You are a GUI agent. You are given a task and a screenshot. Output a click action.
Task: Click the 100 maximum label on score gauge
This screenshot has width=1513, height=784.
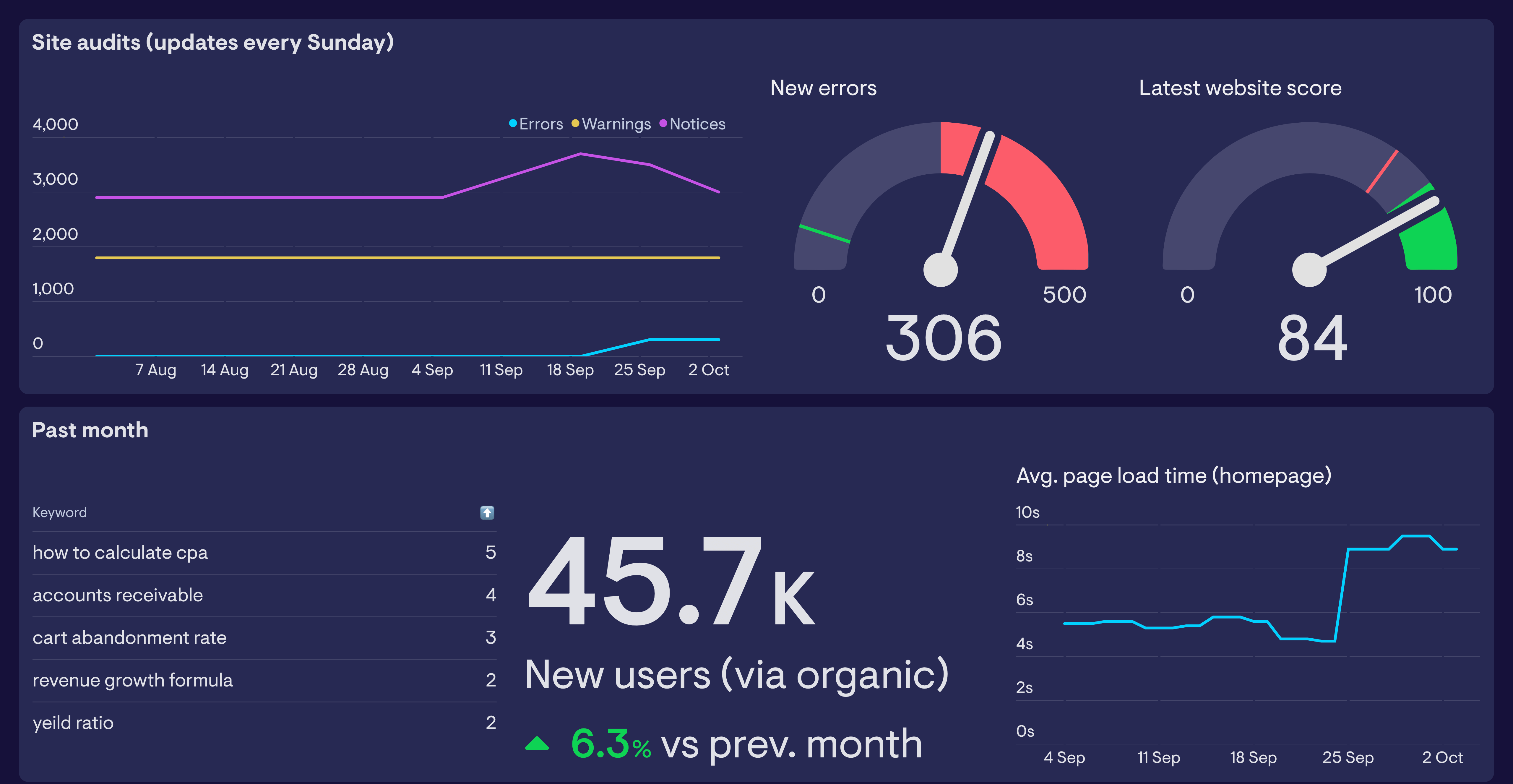pyautogui.click(x=1433, y=295)
